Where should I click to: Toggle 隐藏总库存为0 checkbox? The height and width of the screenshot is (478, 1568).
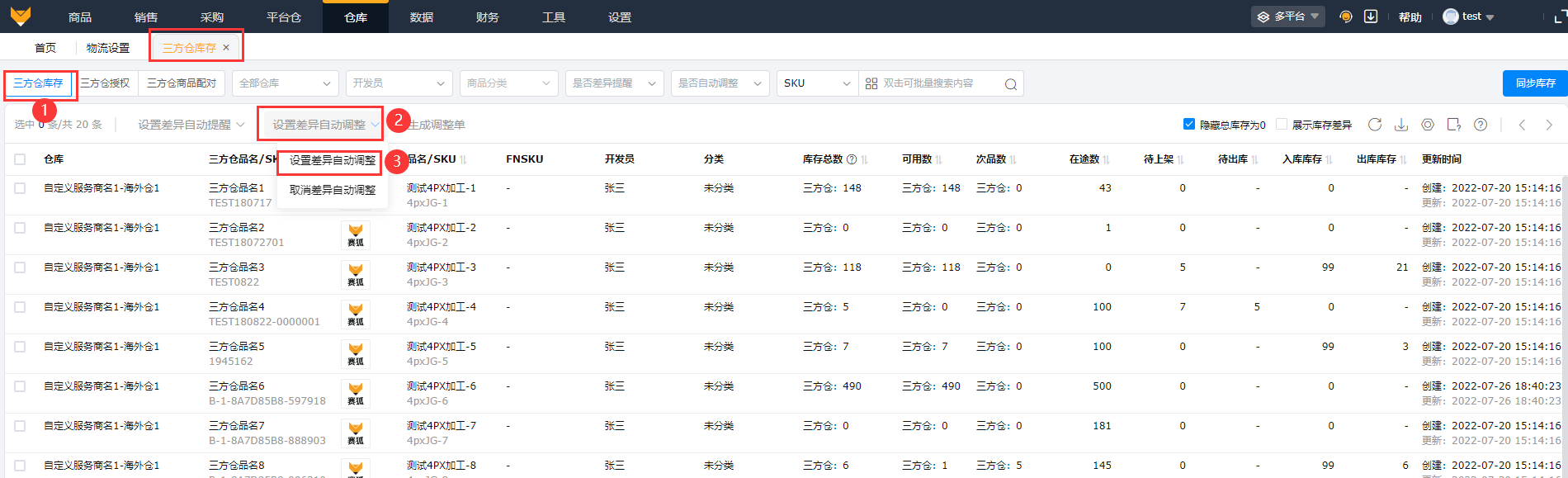pos(1189,124)
